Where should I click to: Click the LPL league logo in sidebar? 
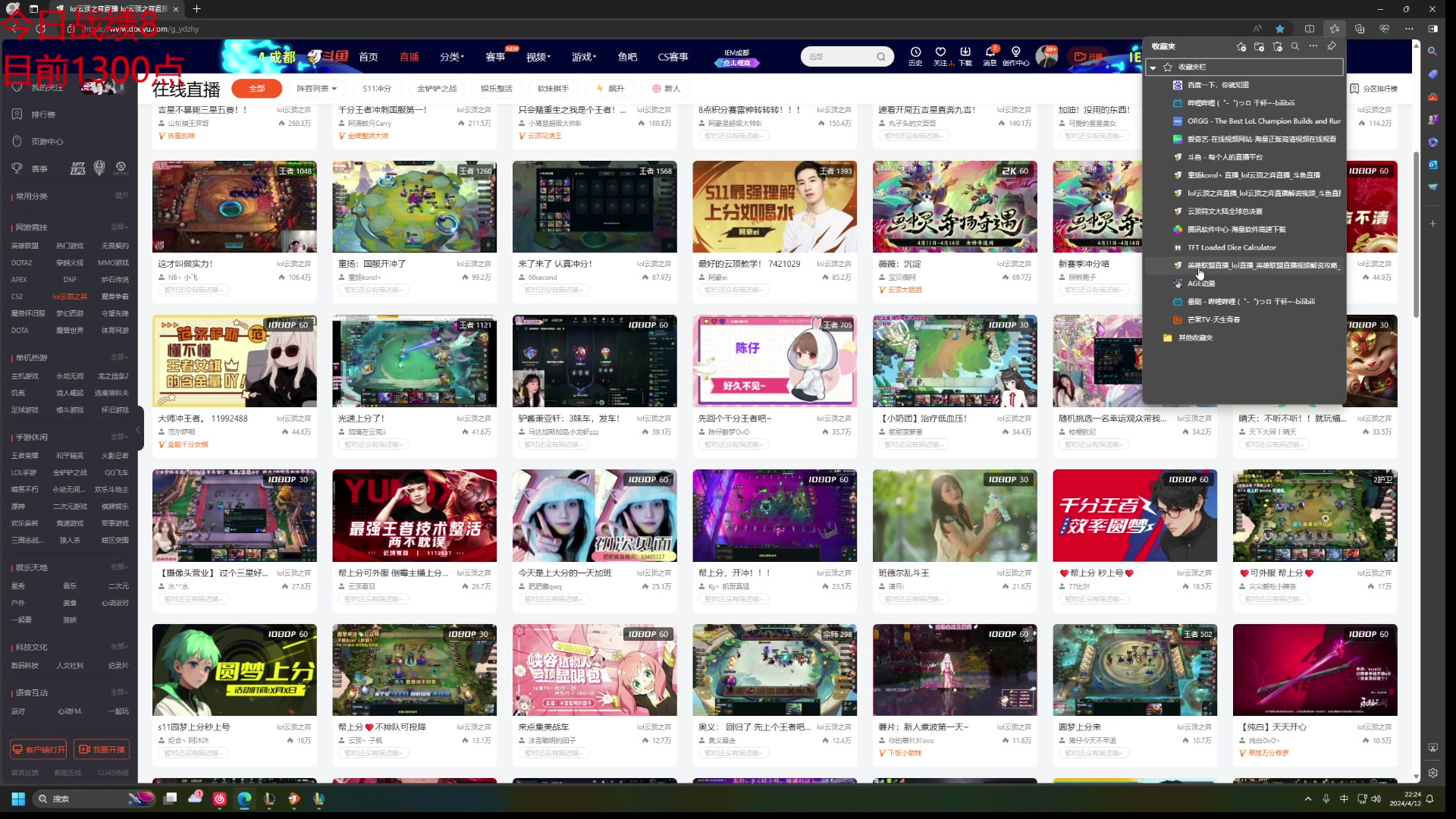pos(78,168)
